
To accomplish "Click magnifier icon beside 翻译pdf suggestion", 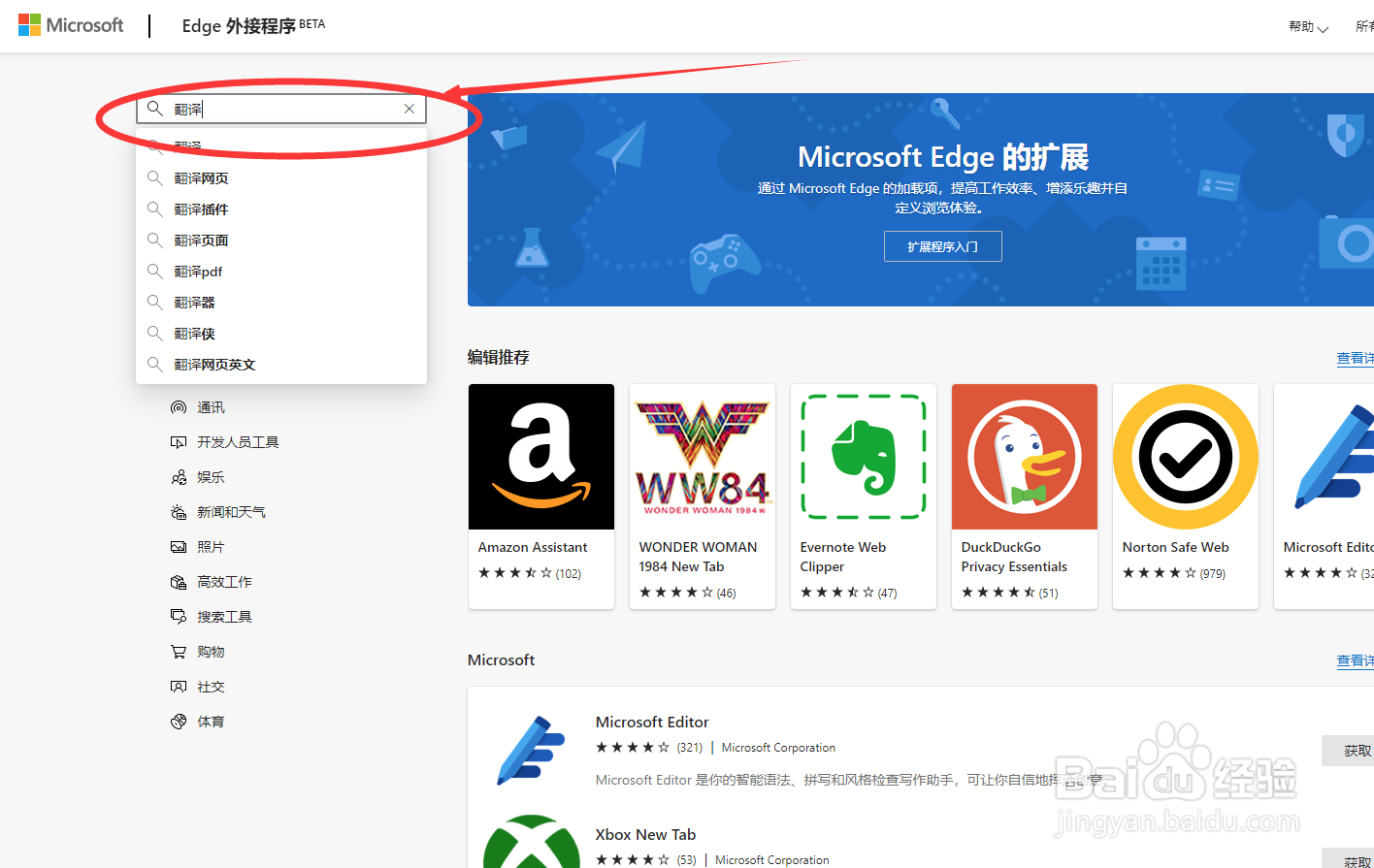I will 154,271.
